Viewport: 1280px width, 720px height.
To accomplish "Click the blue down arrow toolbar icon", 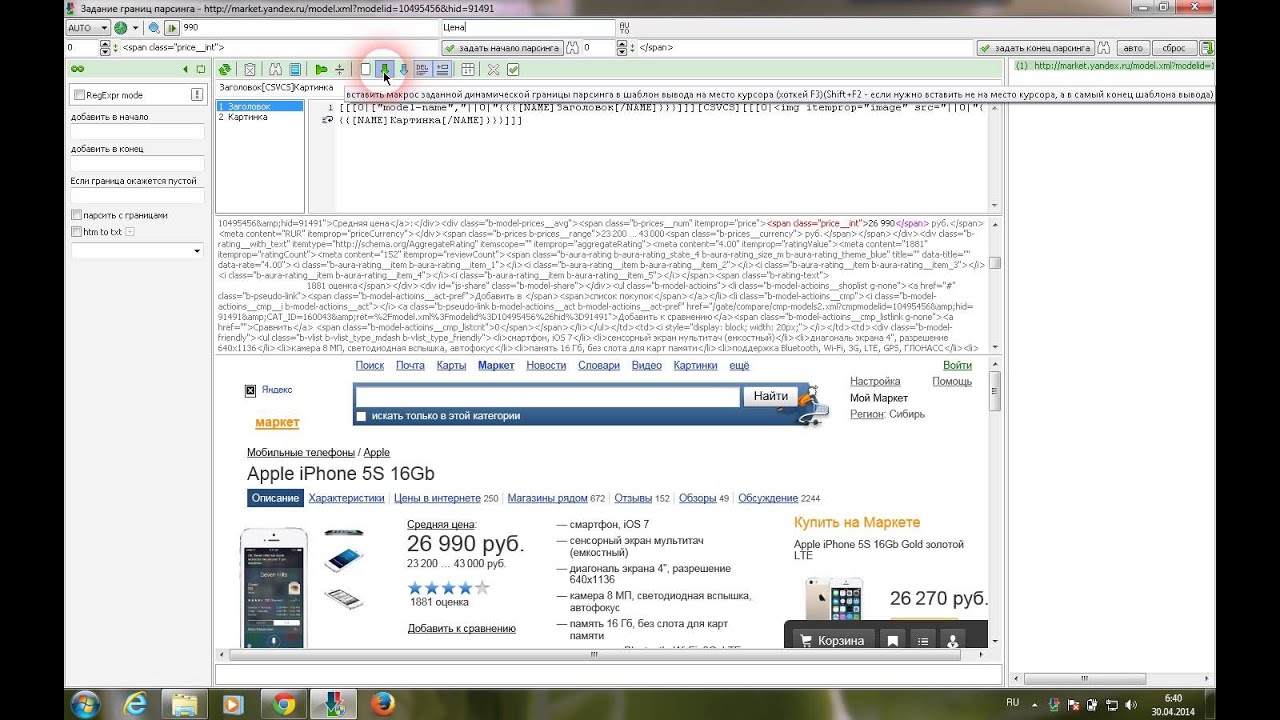I will (x=404, y=69).
